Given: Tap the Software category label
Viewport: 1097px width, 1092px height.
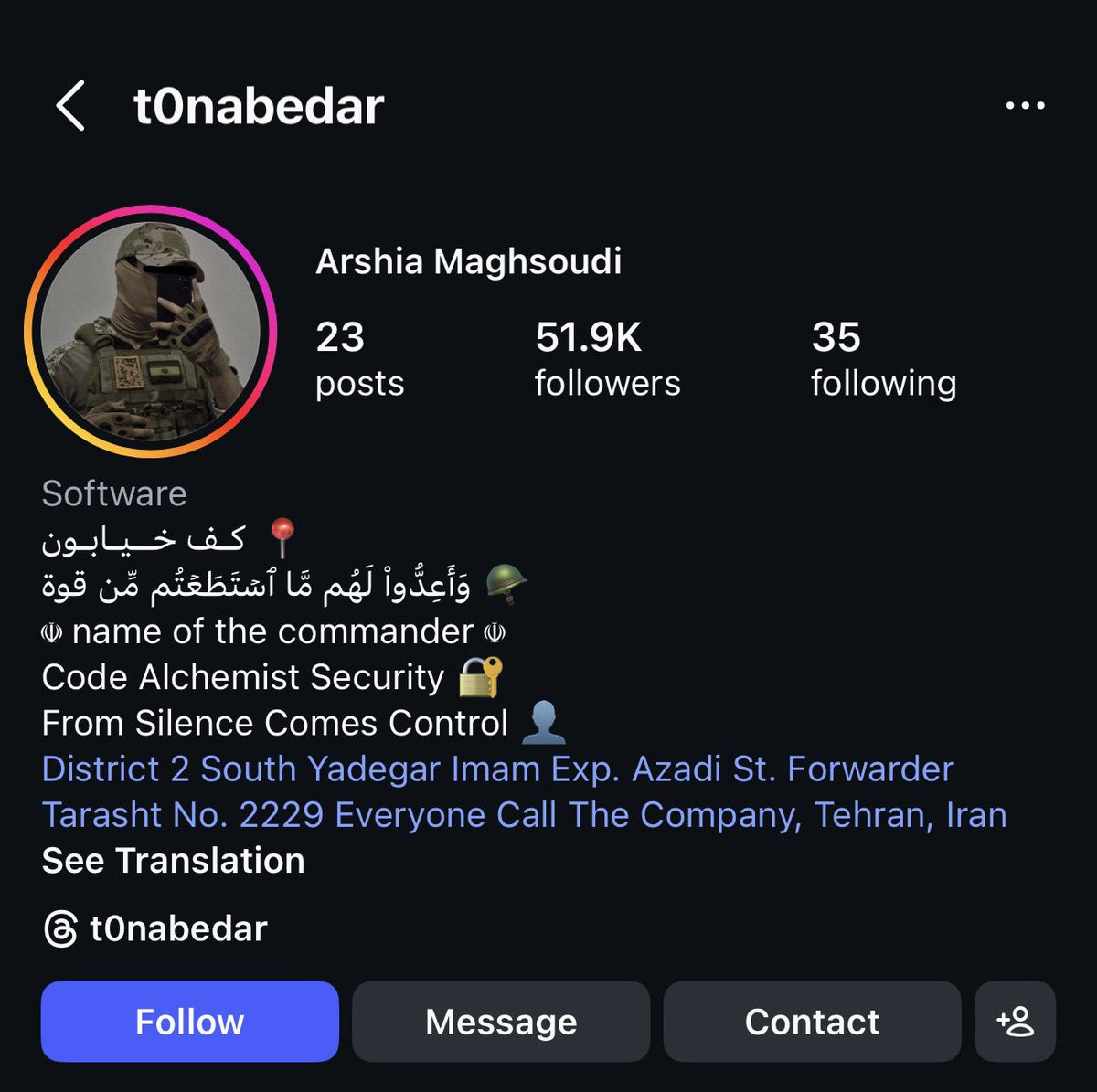Looking at the screenshot, I should (114, 493).
